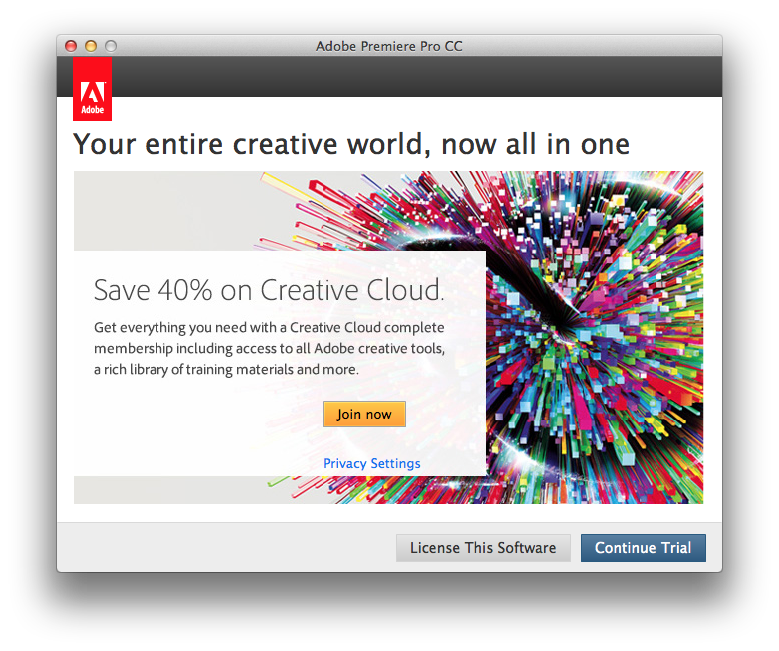Click the 'Your entire creative world' headline
The width and height of the screenshot is (779, 651).
[352, 145]
